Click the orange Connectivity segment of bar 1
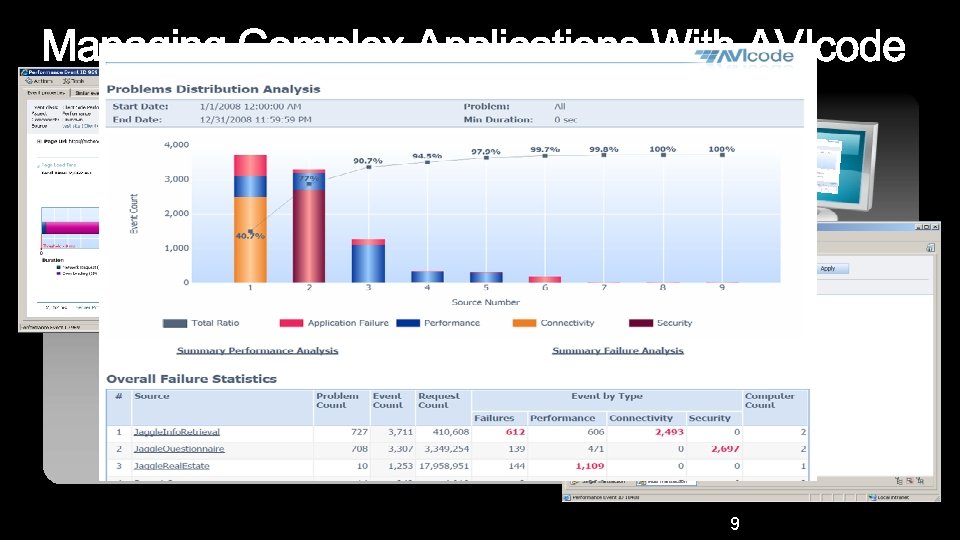This screenshot has height=540, width=960. coord(250,239)
